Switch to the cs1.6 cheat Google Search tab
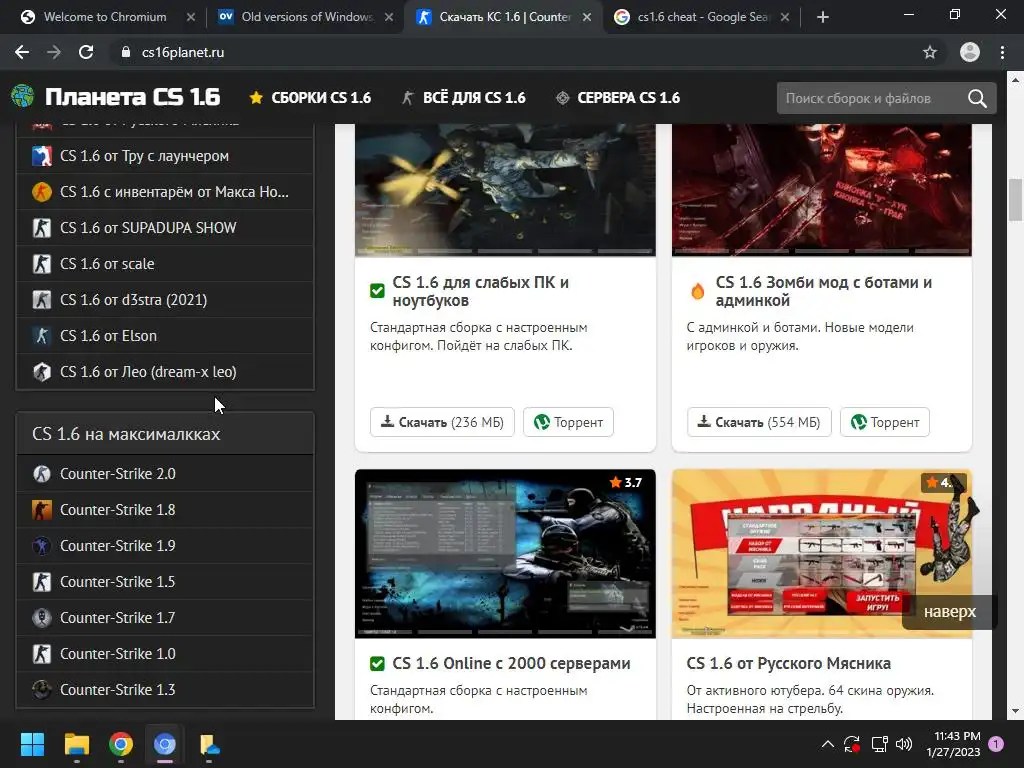Viewport: 1024px width, 768px height. (x=701, y=17)
